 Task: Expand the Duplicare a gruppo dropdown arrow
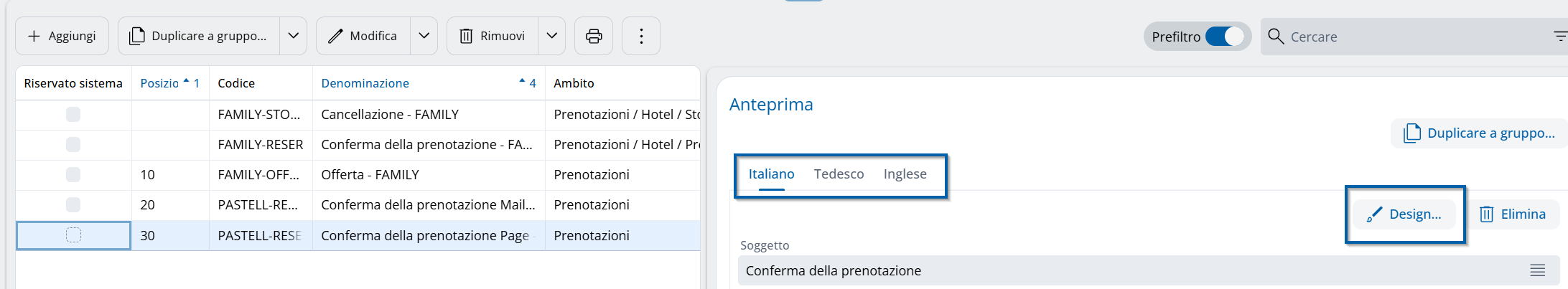293,36
